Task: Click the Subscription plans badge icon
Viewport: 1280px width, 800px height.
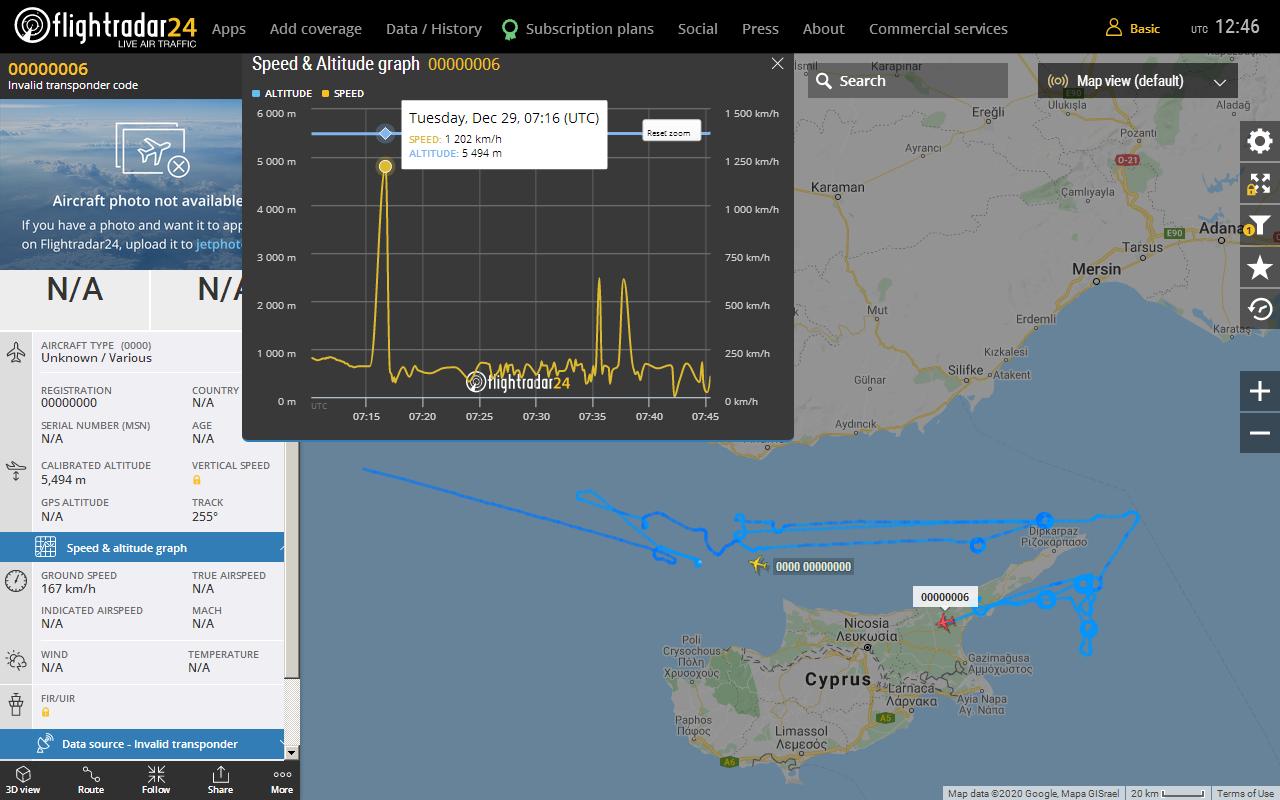Action: [x=510, y=29]
